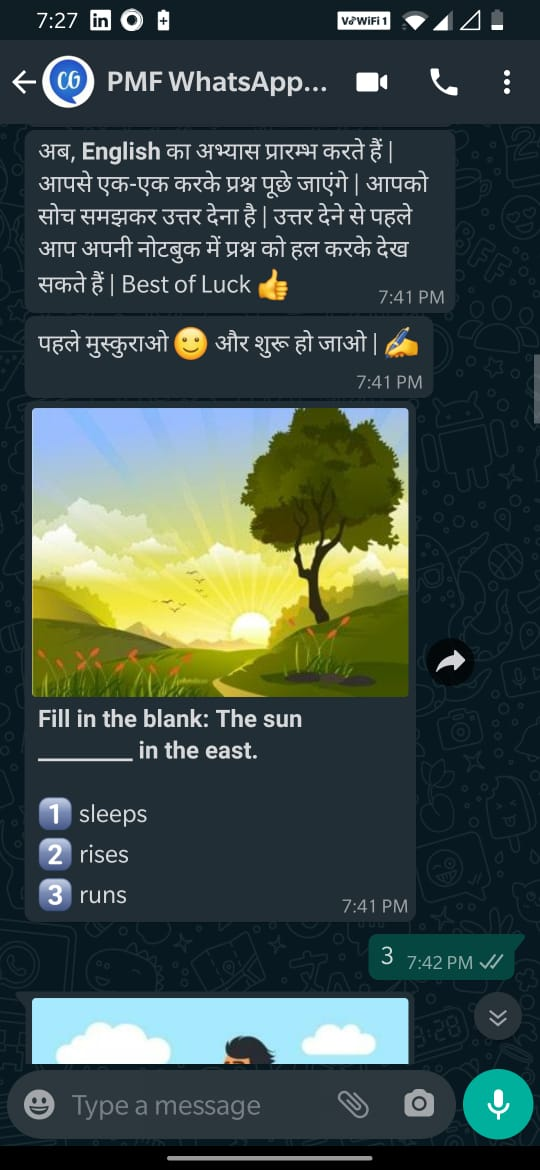Tap the sent message bubble showing 3
Image resolution: width=540 pixels, height=1170 pixels.
(445, 957)
